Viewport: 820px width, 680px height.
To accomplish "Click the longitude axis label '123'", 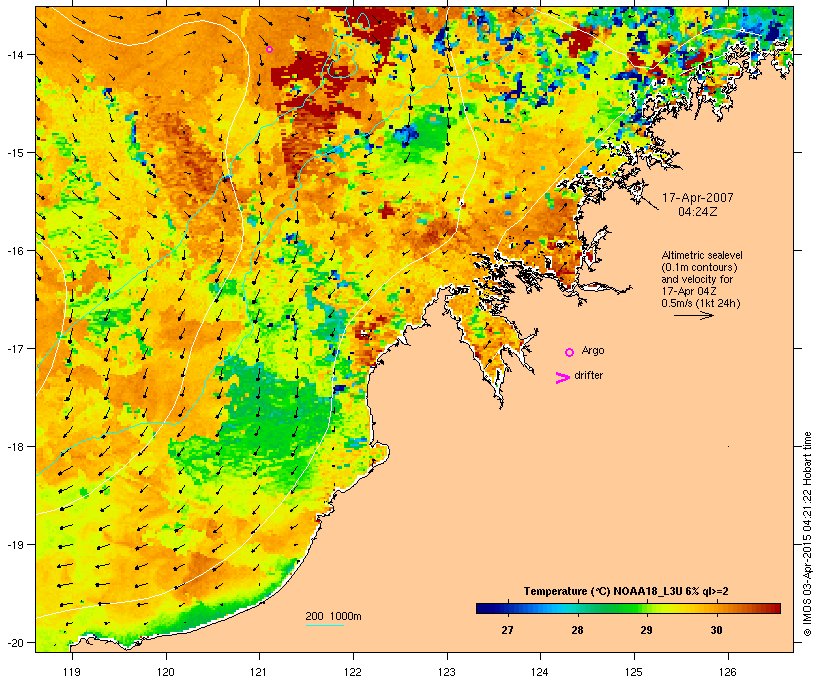I will click(x=447, y=672).
